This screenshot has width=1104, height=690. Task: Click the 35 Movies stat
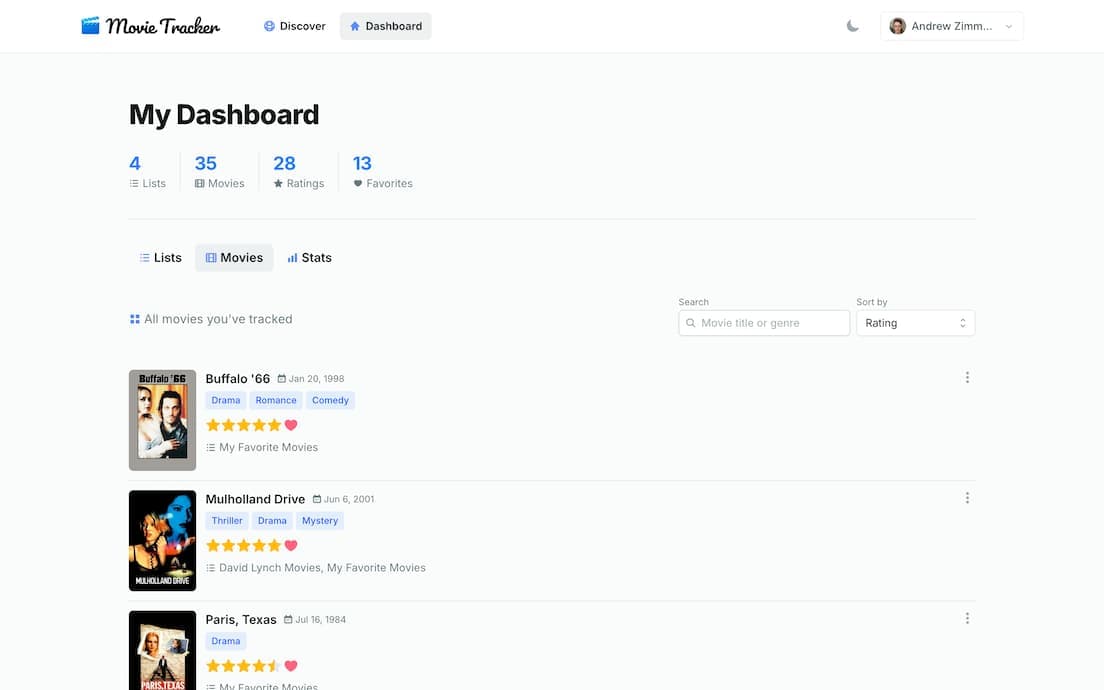(x=220, y=172)
